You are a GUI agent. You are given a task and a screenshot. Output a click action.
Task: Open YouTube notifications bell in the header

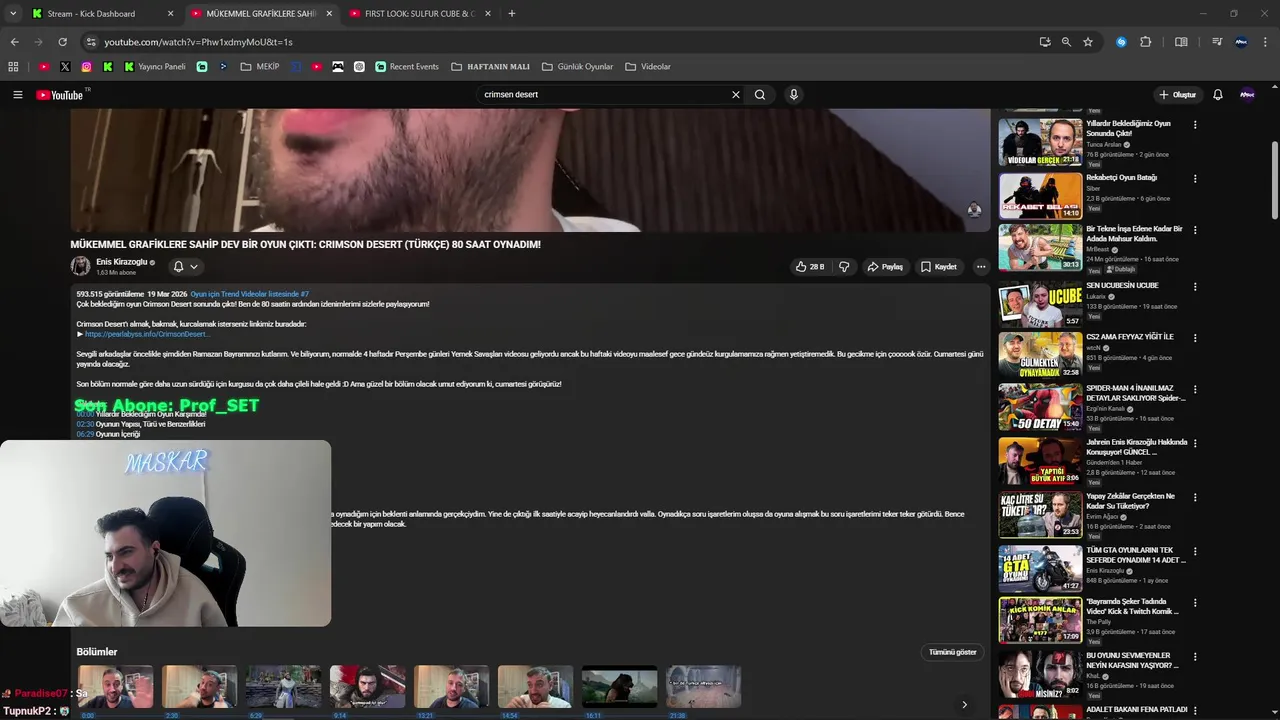pos(1218,95)
